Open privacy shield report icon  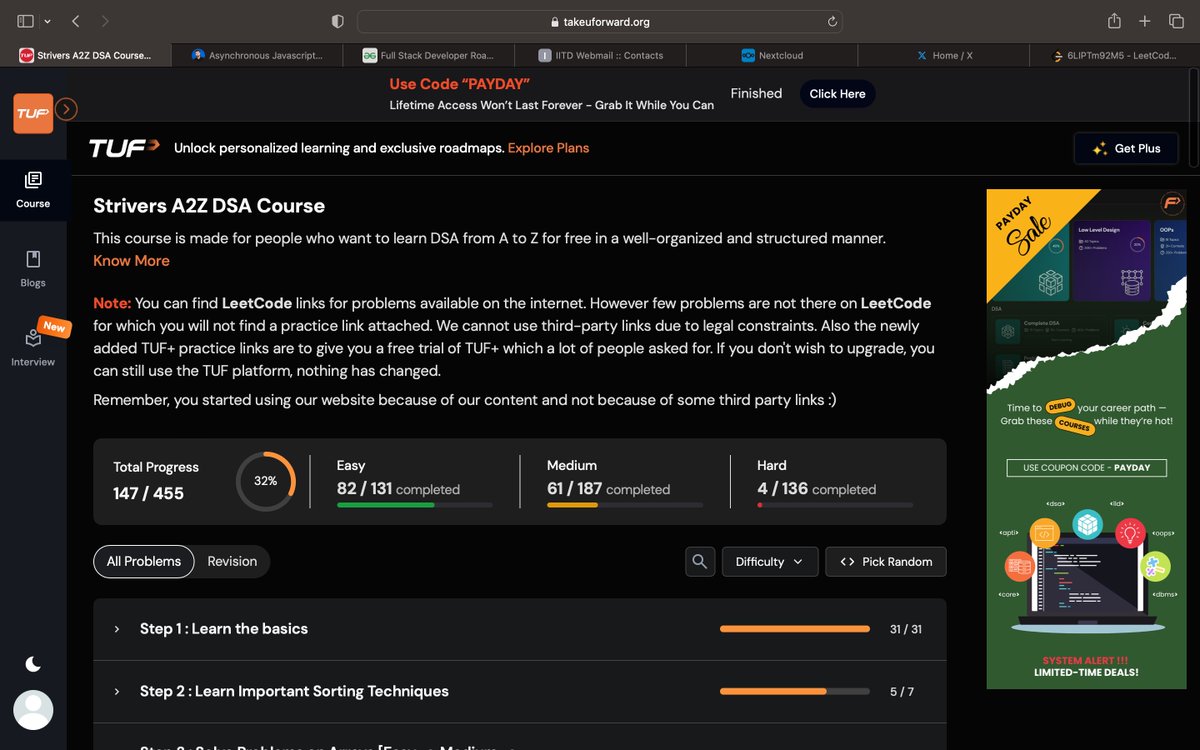pos(338,21)
